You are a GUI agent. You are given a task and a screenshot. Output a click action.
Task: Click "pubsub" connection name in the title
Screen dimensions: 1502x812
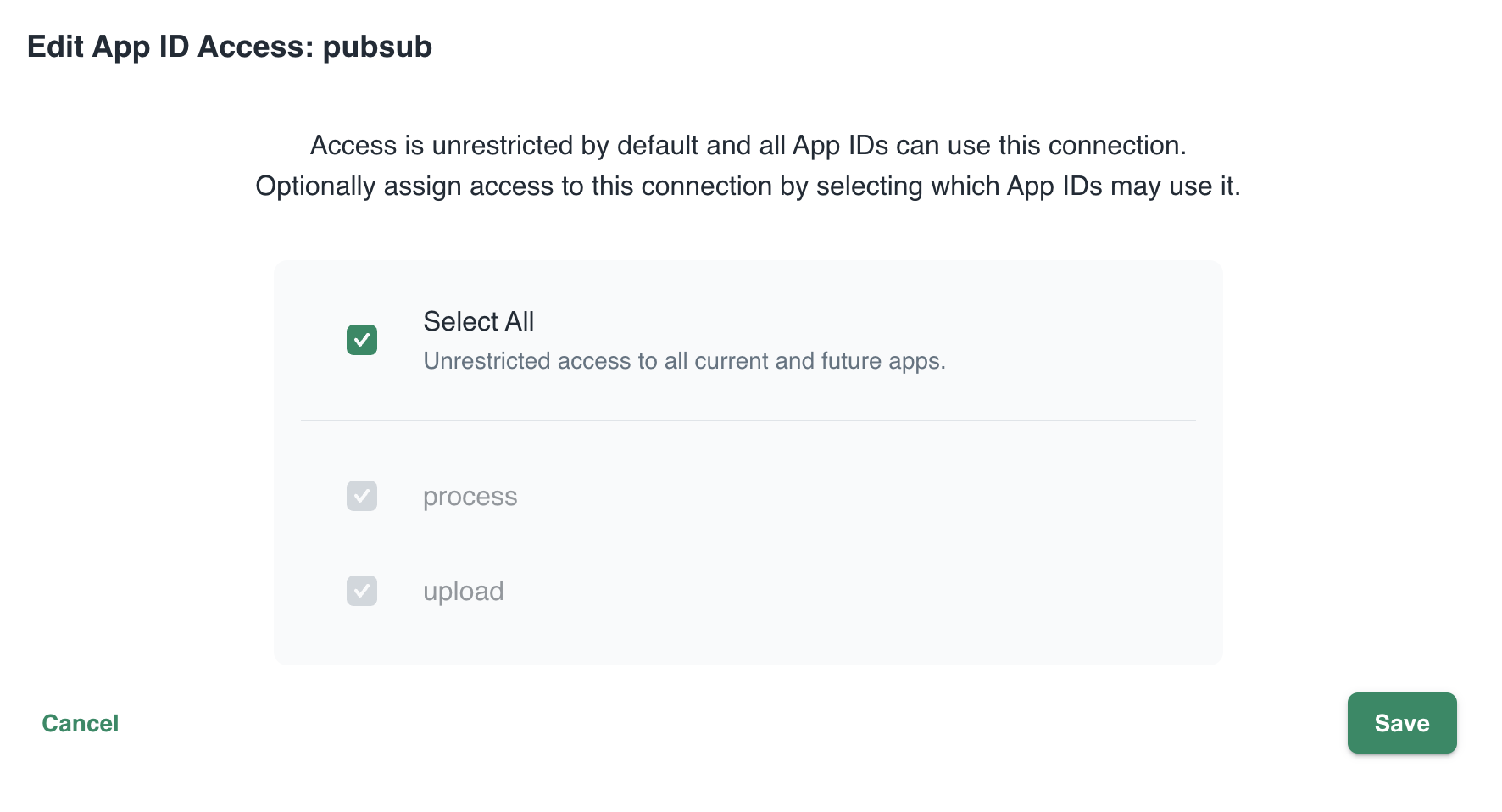point(377,47)
